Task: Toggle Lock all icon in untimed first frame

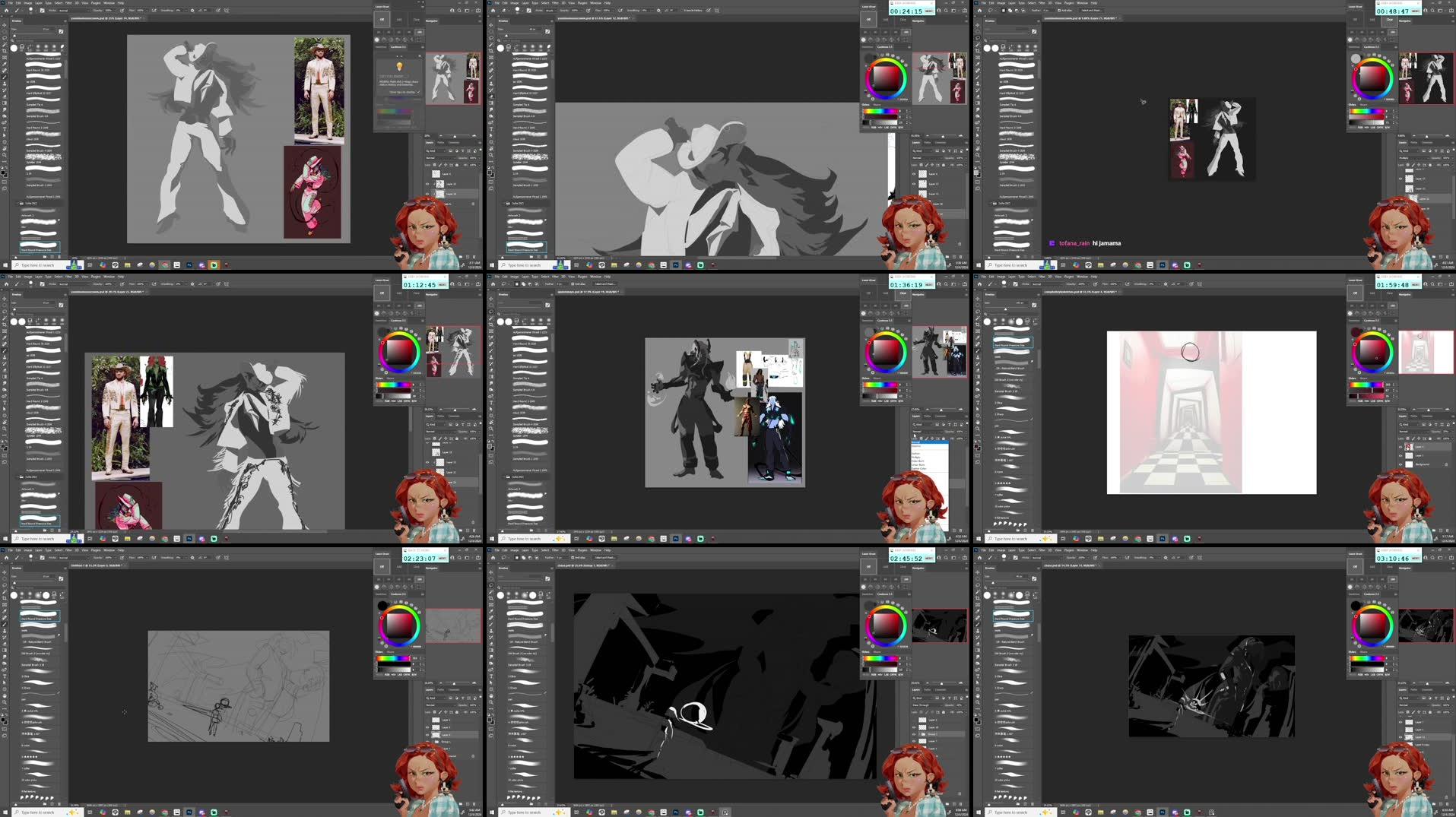Action: (x=458, y=164)
